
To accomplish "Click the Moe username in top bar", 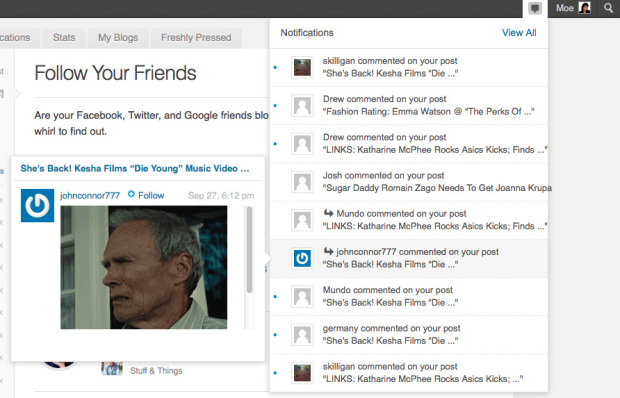I will 565,8.
